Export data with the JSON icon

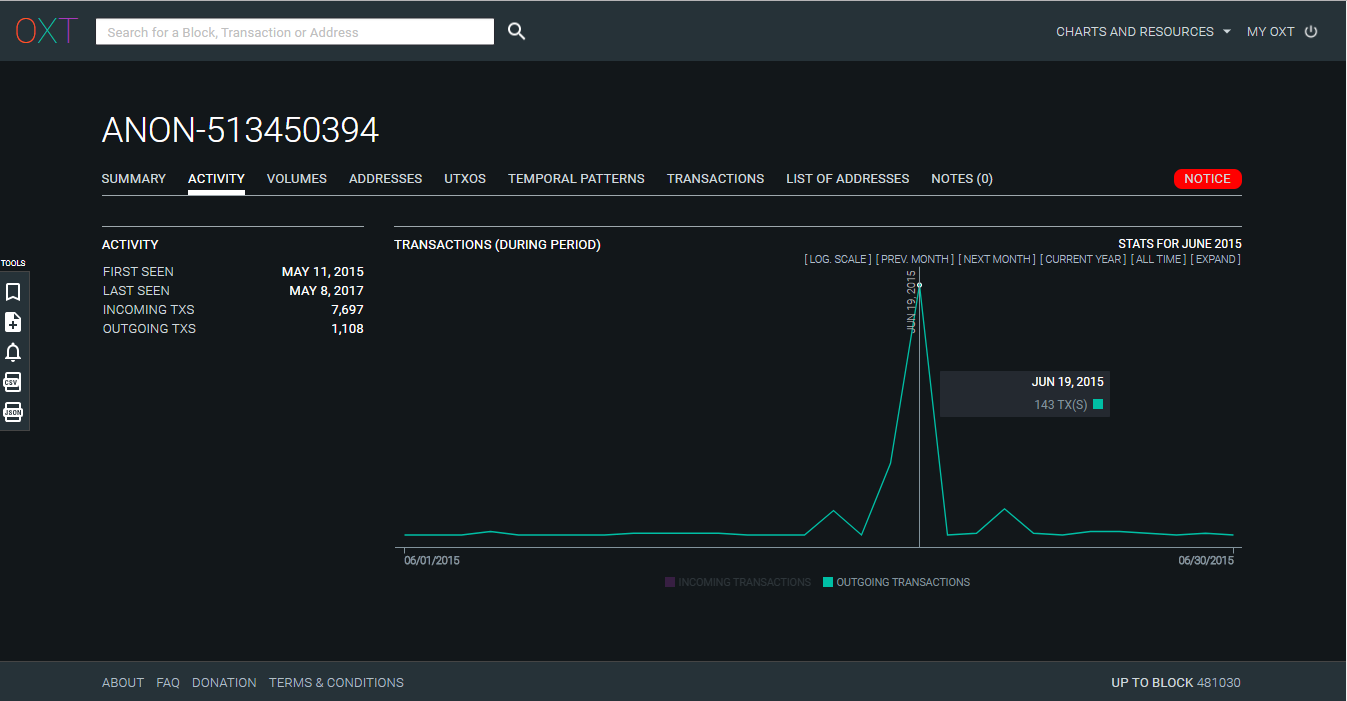[13, 412]
